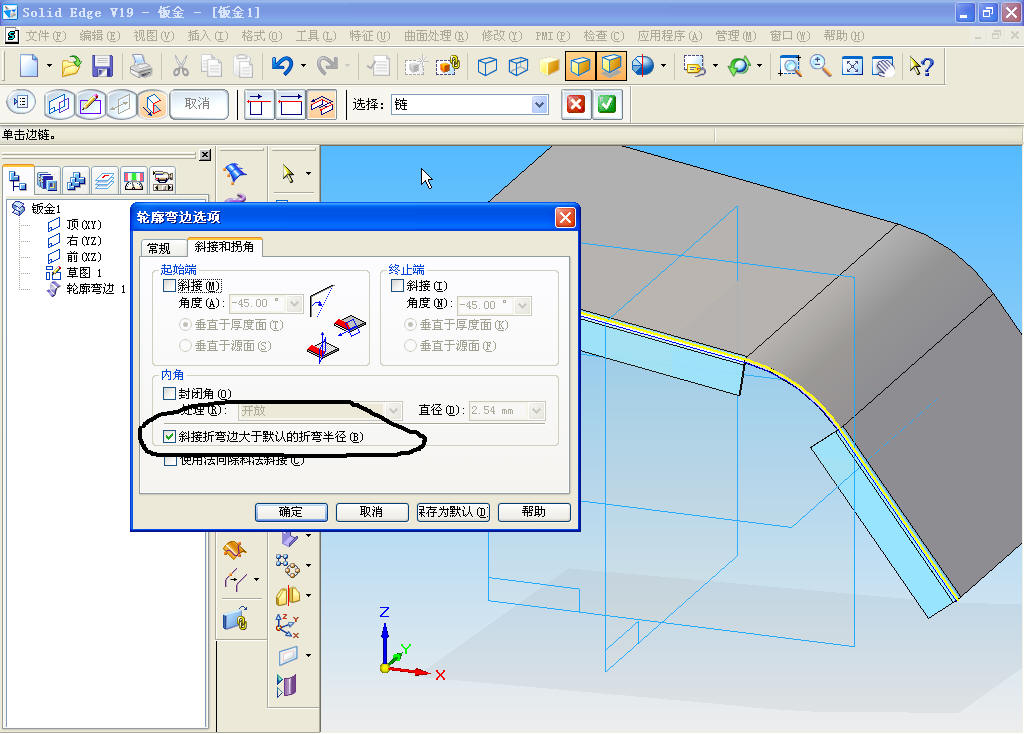Viewport: 1024px width, 734px height.
Task: Open the 选择 chain dropdown
Action: click(539, 104)
